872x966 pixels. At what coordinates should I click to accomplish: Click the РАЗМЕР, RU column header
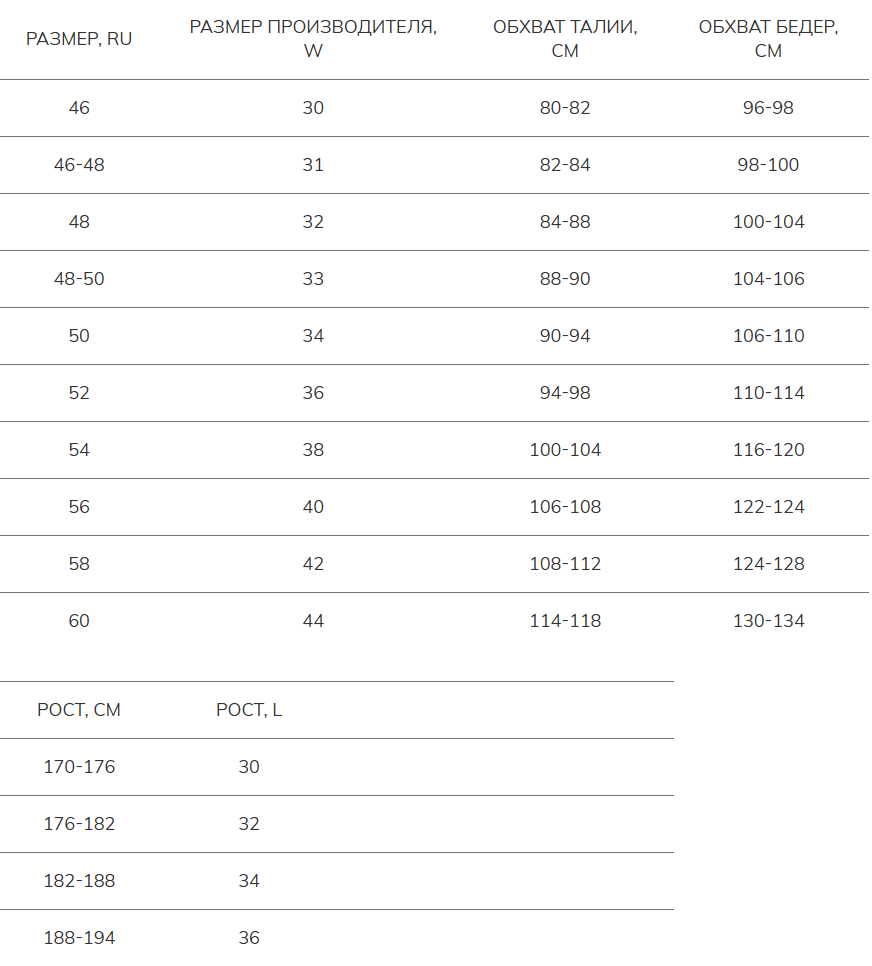point(79,40)
